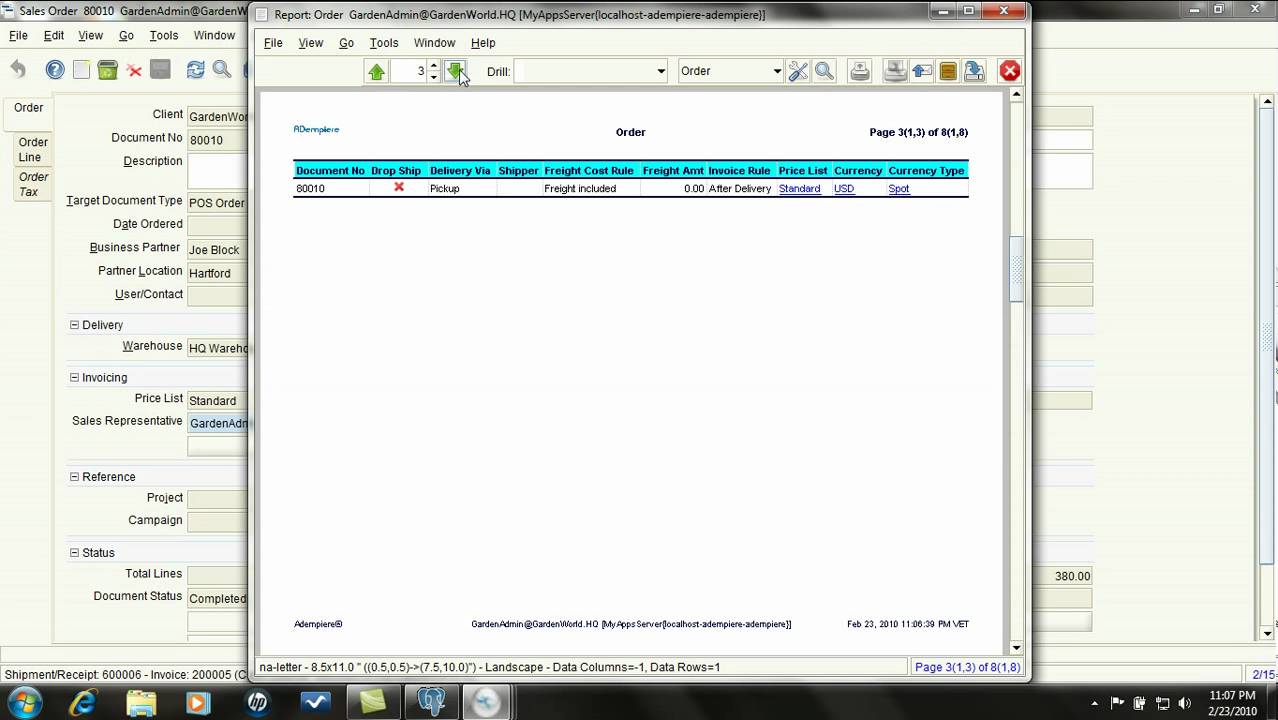This screenshot has height=720, width=1278.
Task: Switch to Order Tax tab
Action: 33,184
